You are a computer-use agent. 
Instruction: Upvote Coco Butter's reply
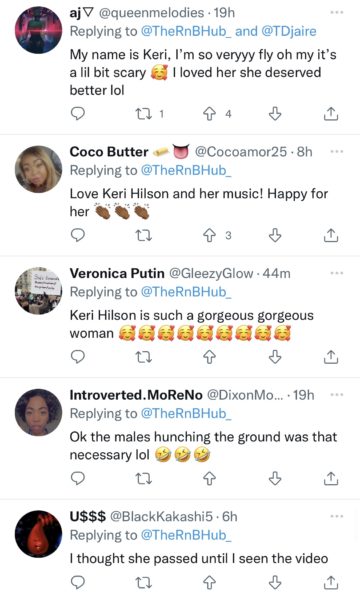[x=209, y=235]
